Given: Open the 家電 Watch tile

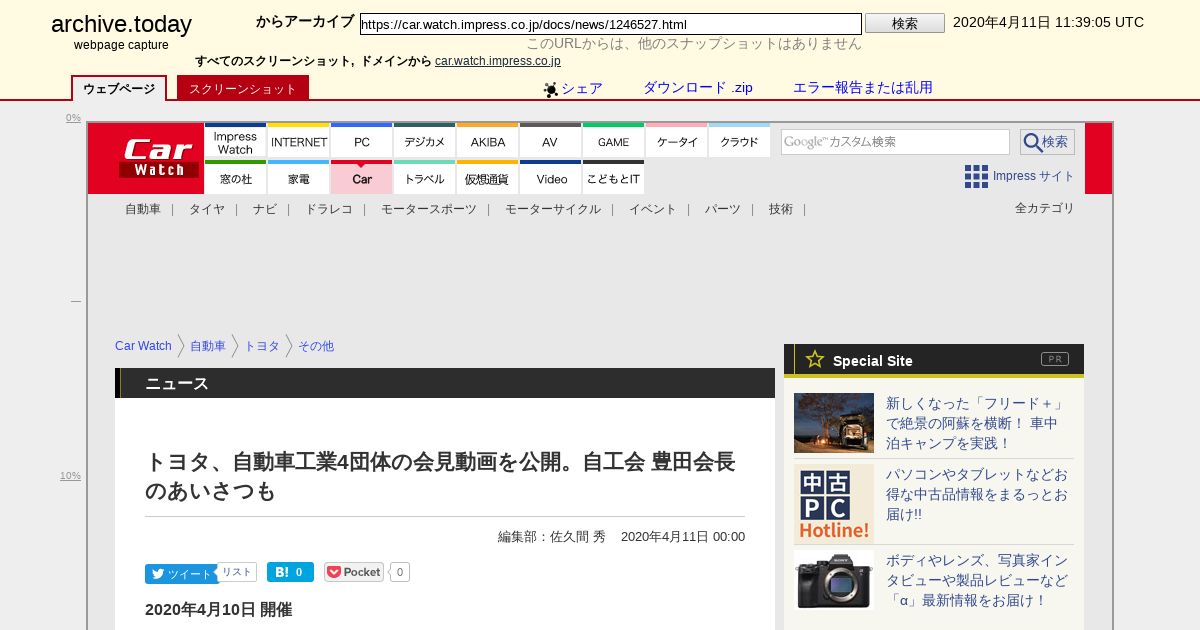Looking at the screenshot, I should [x=299, y=177].
